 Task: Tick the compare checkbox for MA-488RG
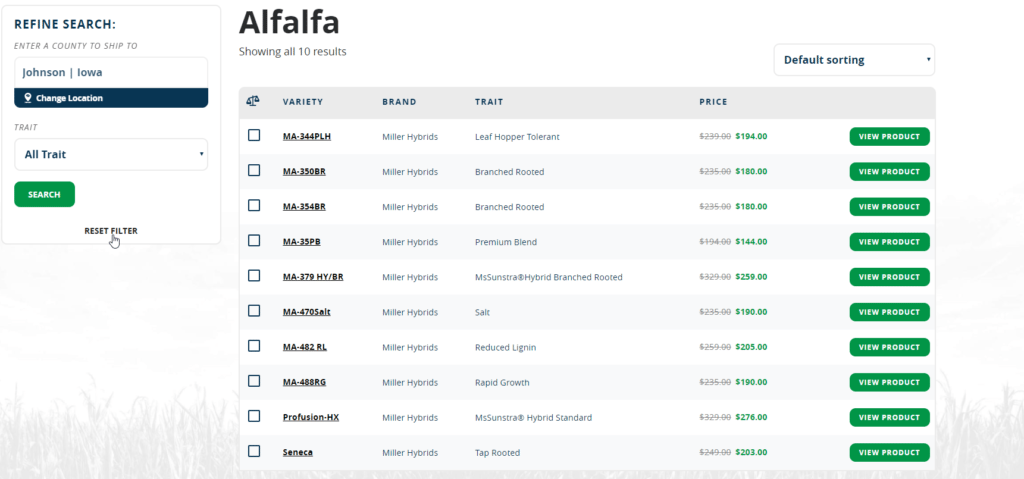pos(254,381)
